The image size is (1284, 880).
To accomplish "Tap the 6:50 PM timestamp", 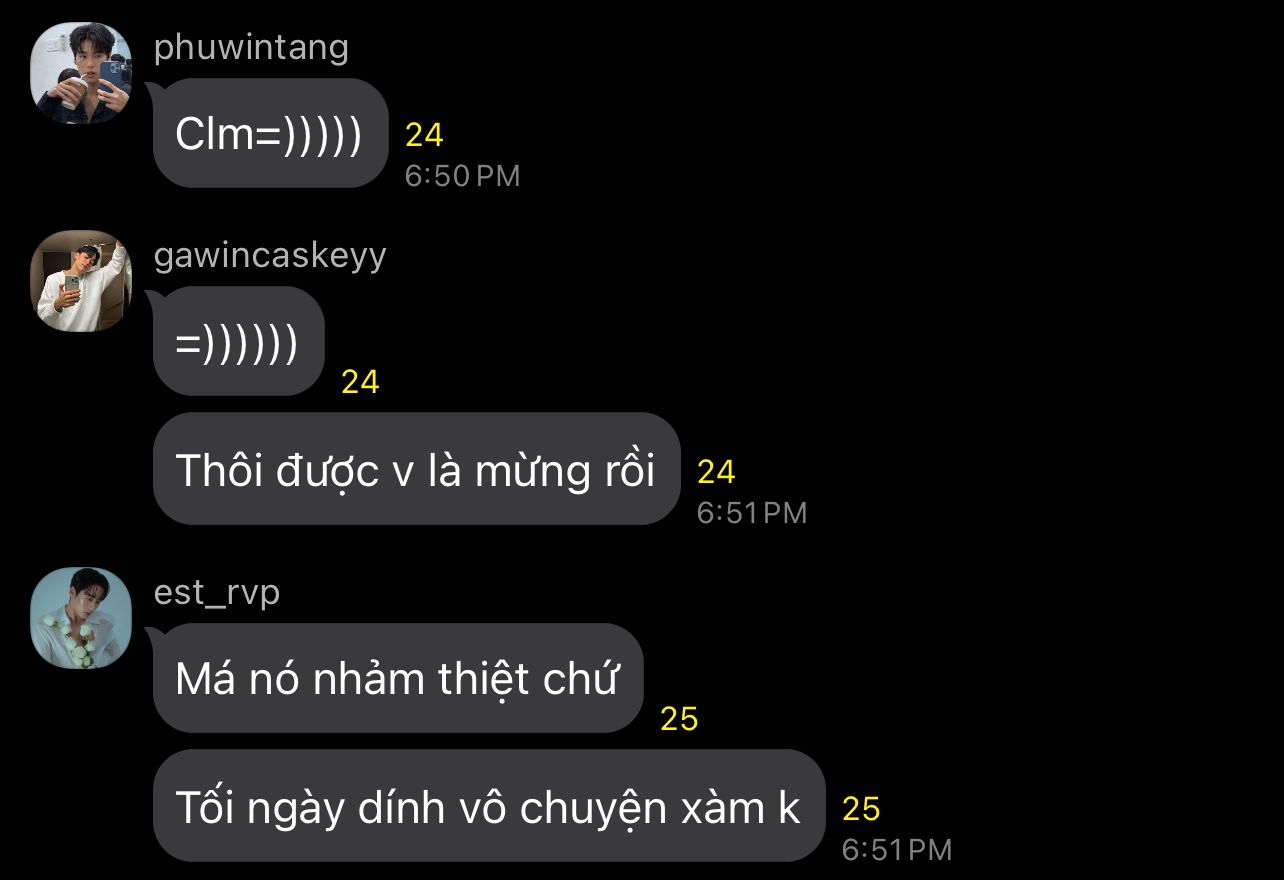I will (462, 176).
